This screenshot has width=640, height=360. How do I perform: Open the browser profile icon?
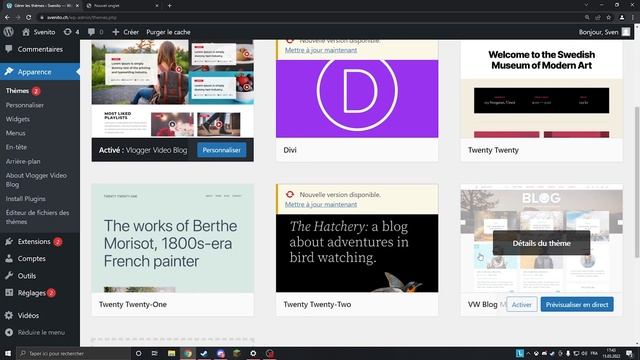pos(622,18)
